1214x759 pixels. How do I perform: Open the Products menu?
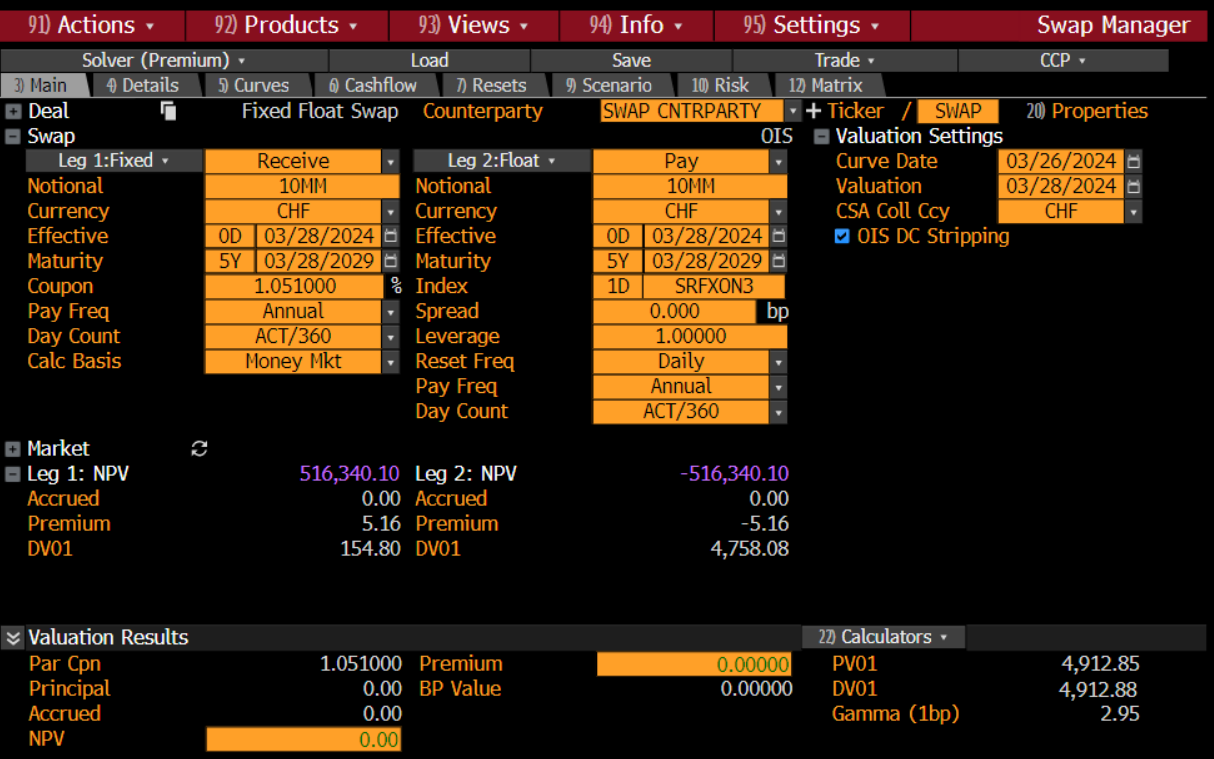pyautogui.click(x=287, y=25)
